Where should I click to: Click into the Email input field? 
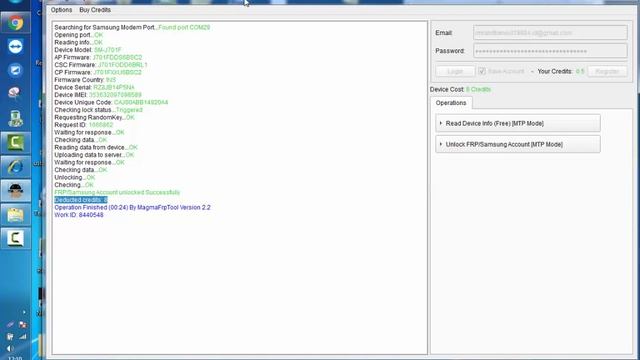coord(550,33)
